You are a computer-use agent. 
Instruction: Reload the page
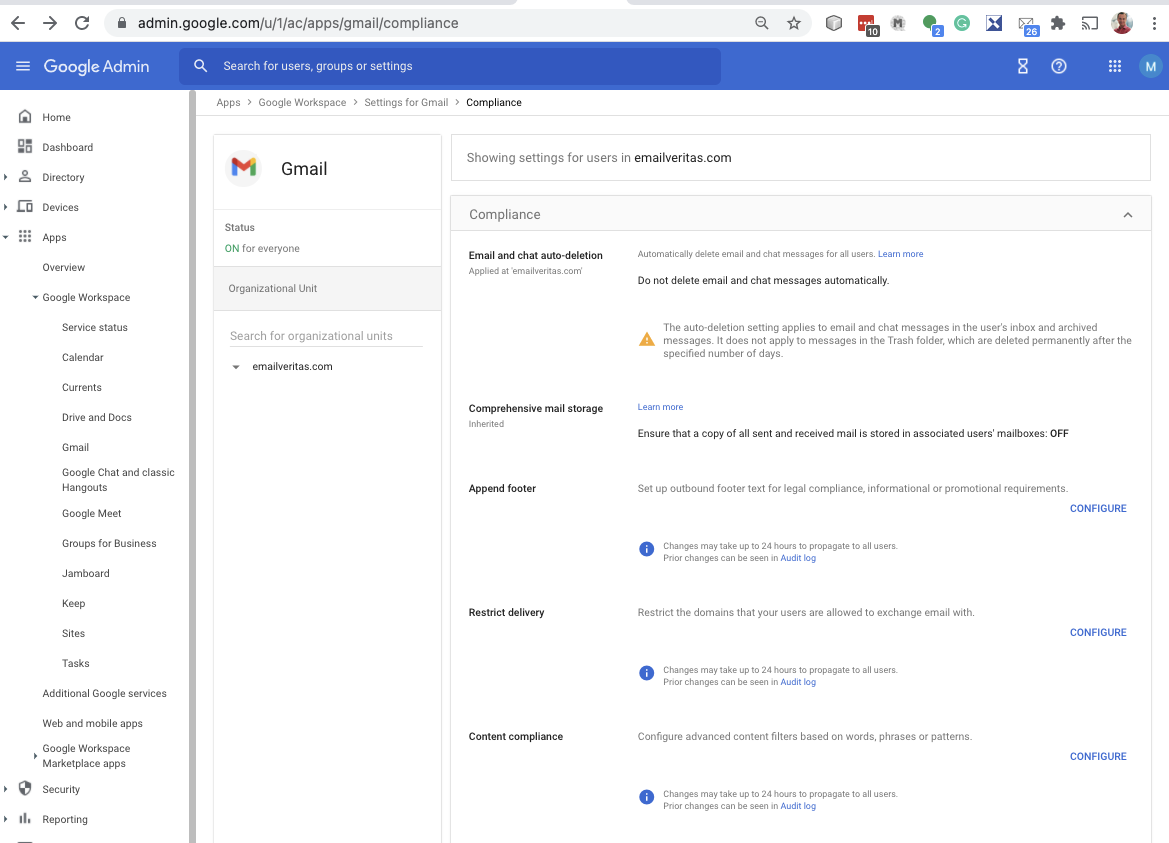point(82,23)
